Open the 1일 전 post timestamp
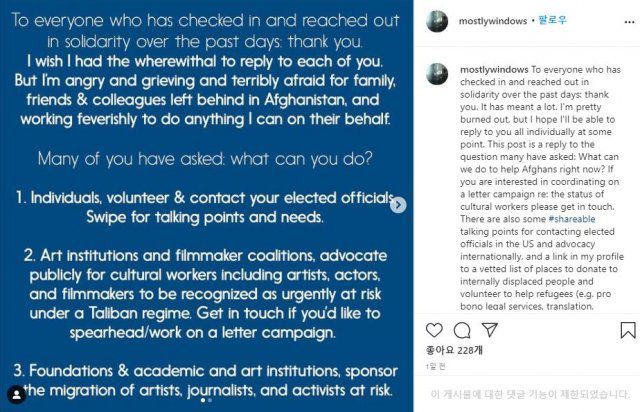 click(x=435, y=367)
